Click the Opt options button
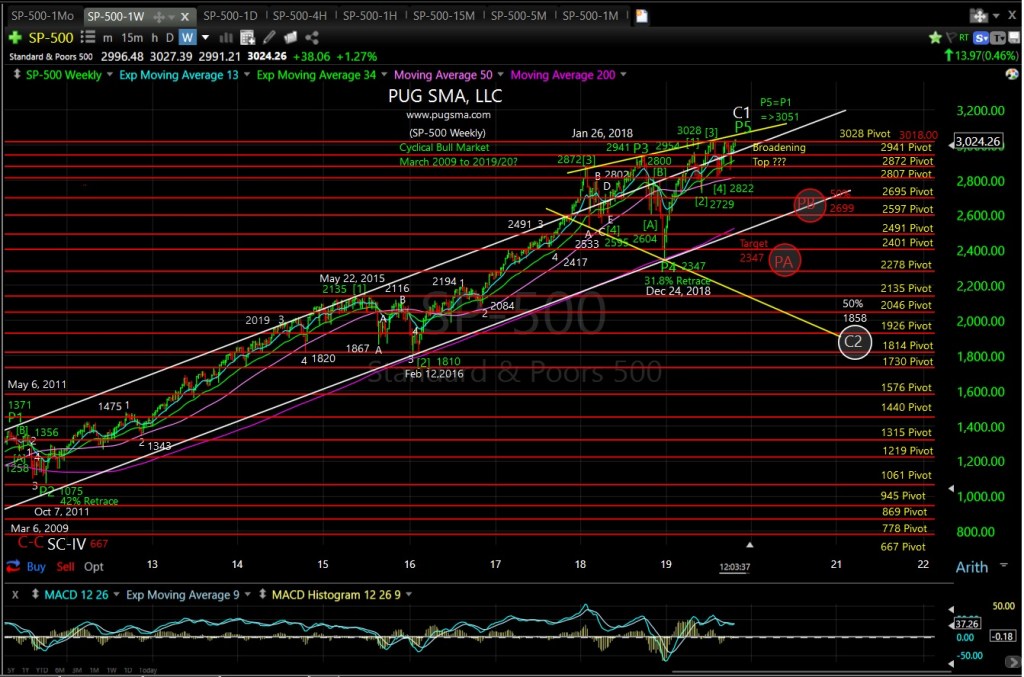This screenshot has height=677, width=1024. (93, 567)
